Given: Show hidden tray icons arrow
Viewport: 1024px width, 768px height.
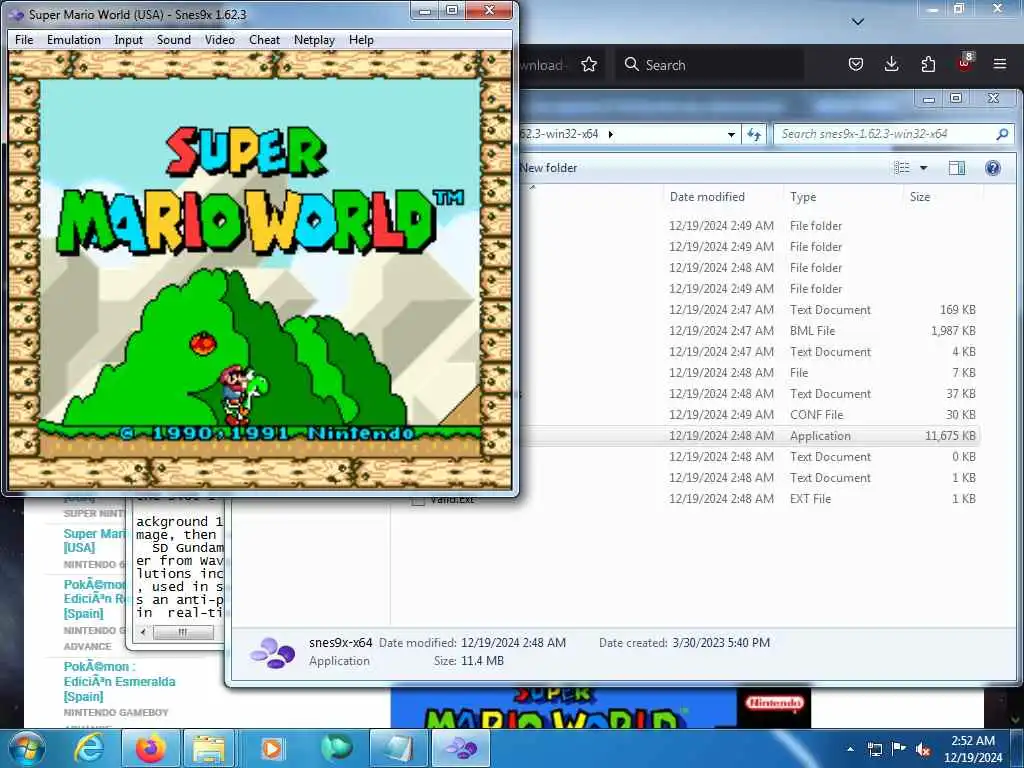Looking at the screenshot, I should [x=850, y=749].
